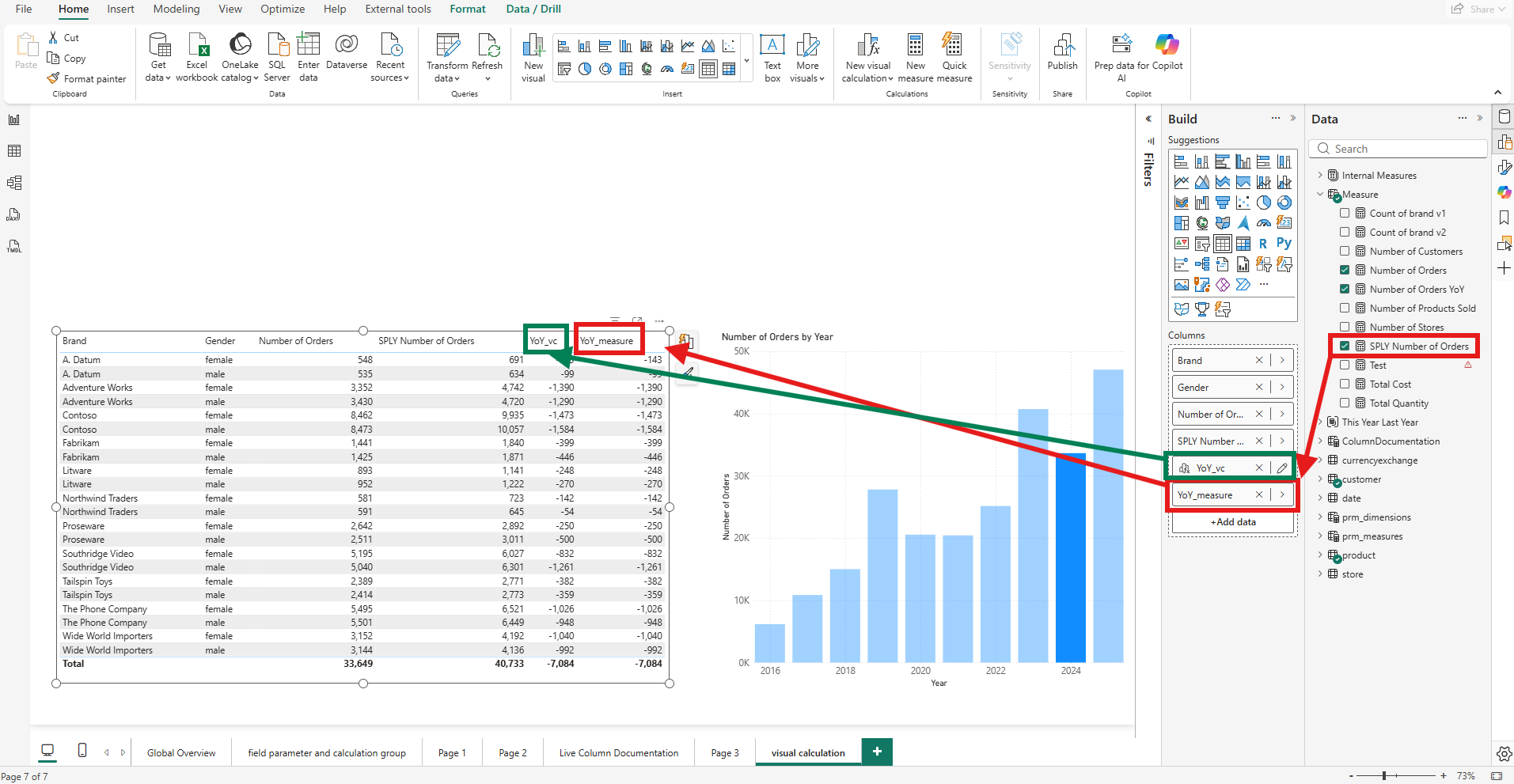Open the Brand column field menu chevron

(1282, 360)
